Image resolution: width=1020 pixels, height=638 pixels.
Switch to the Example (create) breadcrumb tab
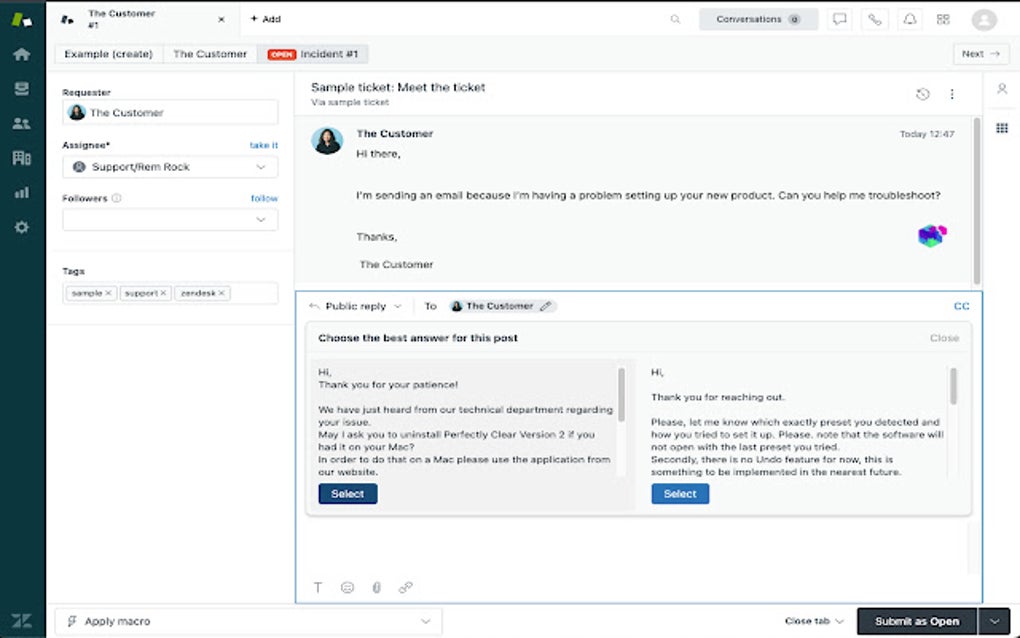pyautogui.click(x=109, y=54)
